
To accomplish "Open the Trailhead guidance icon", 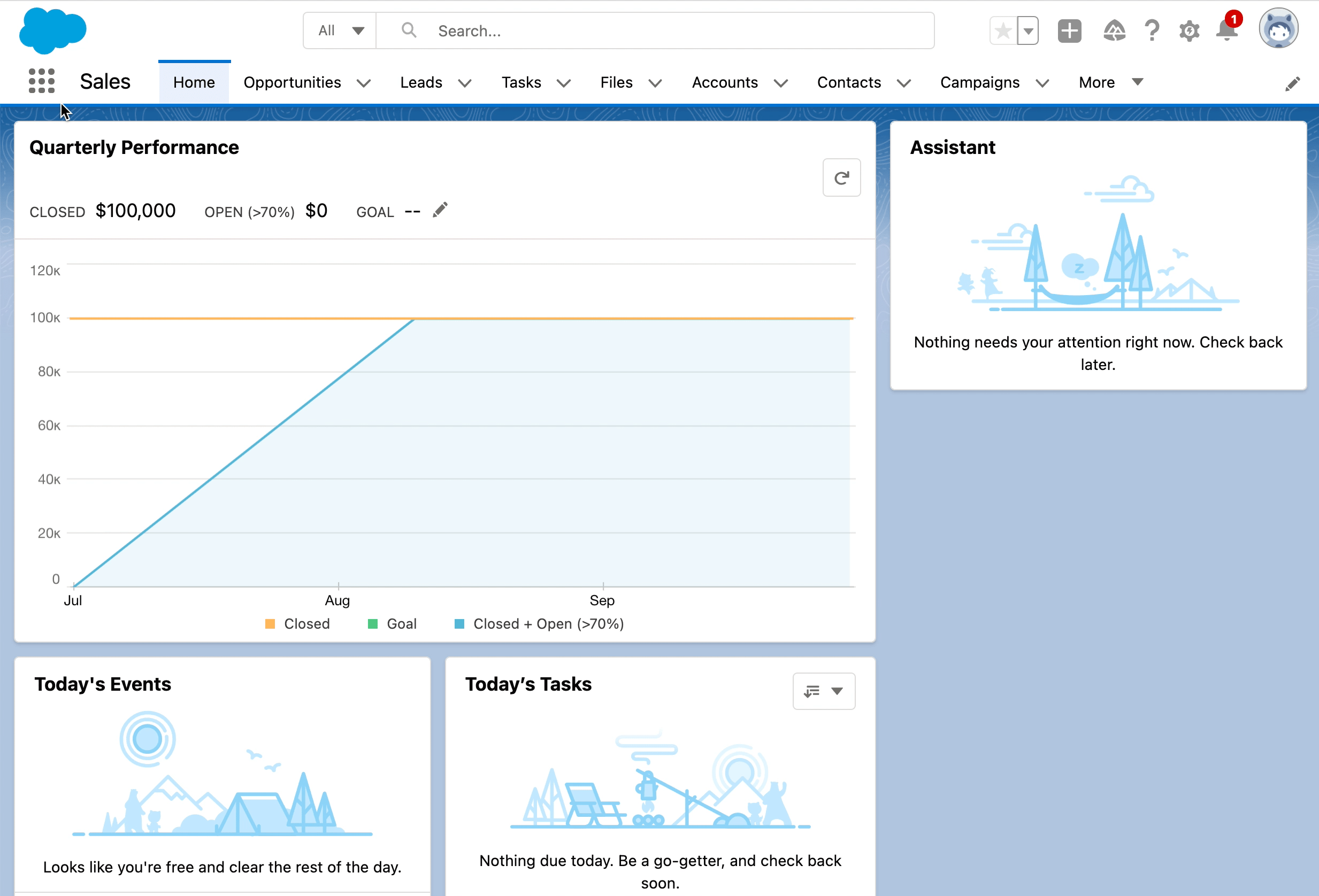I will click(1114, 30).
